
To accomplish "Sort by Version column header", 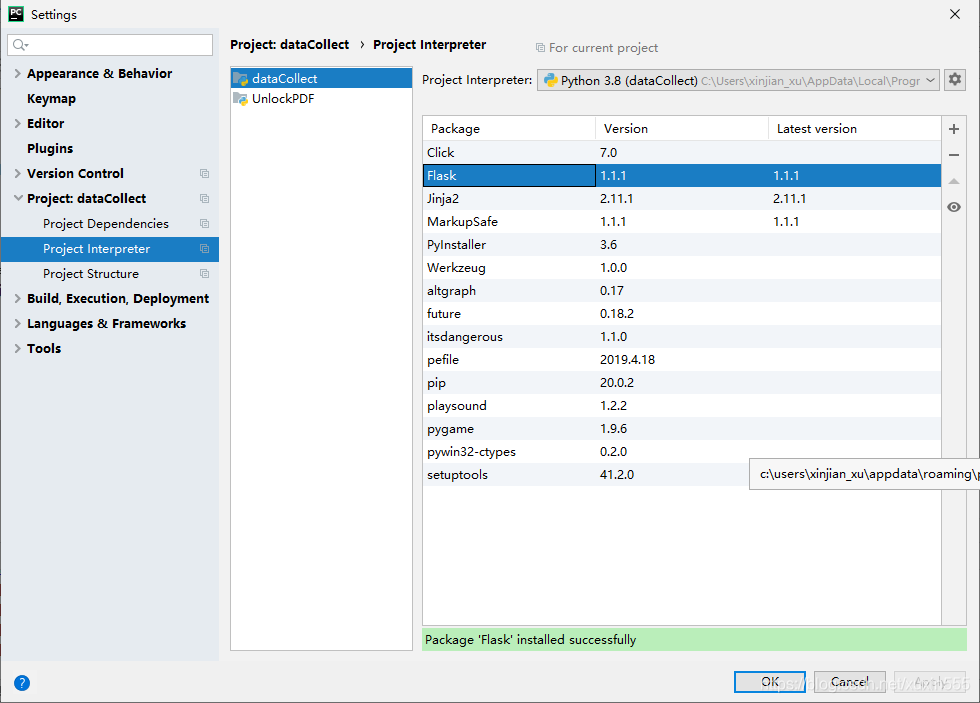I will tap(682, 129).
